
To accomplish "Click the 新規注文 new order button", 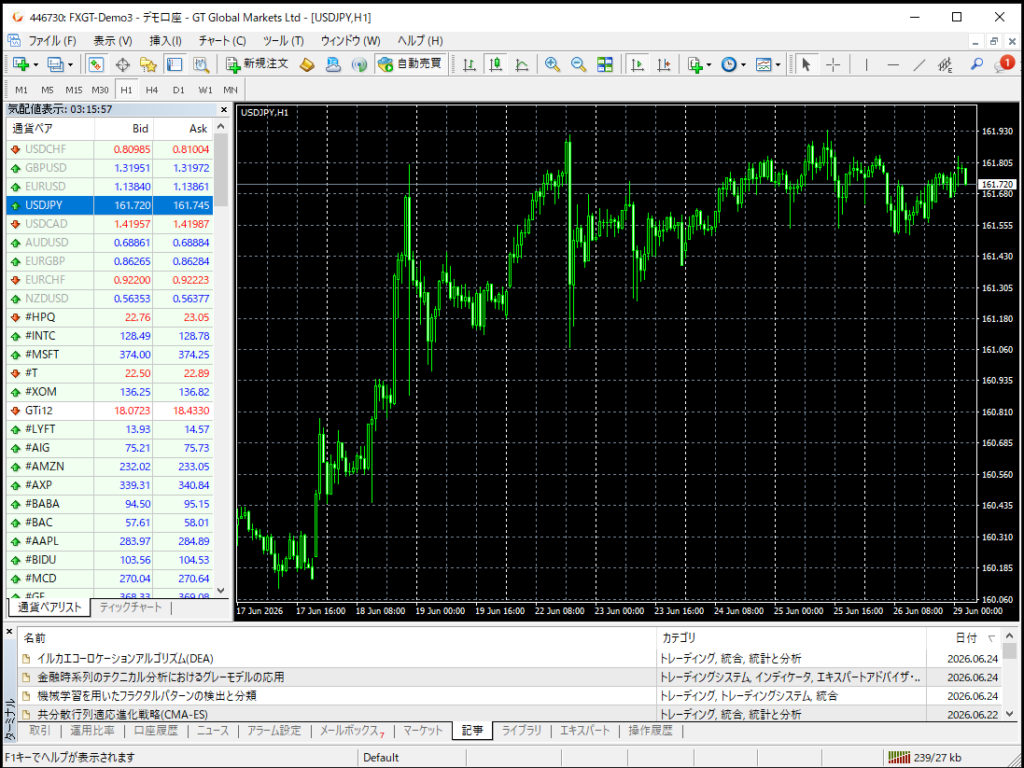I will click(257, 64).
